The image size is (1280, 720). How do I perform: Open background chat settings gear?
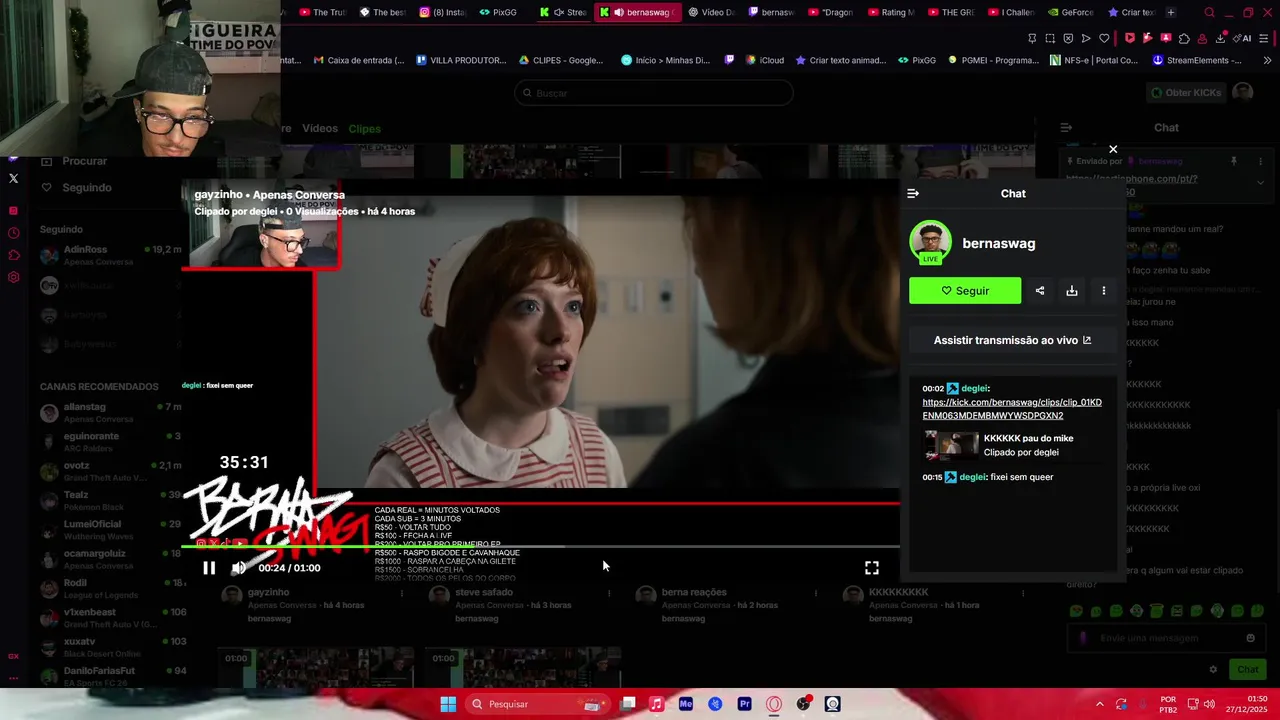(x=1213, y=669)
